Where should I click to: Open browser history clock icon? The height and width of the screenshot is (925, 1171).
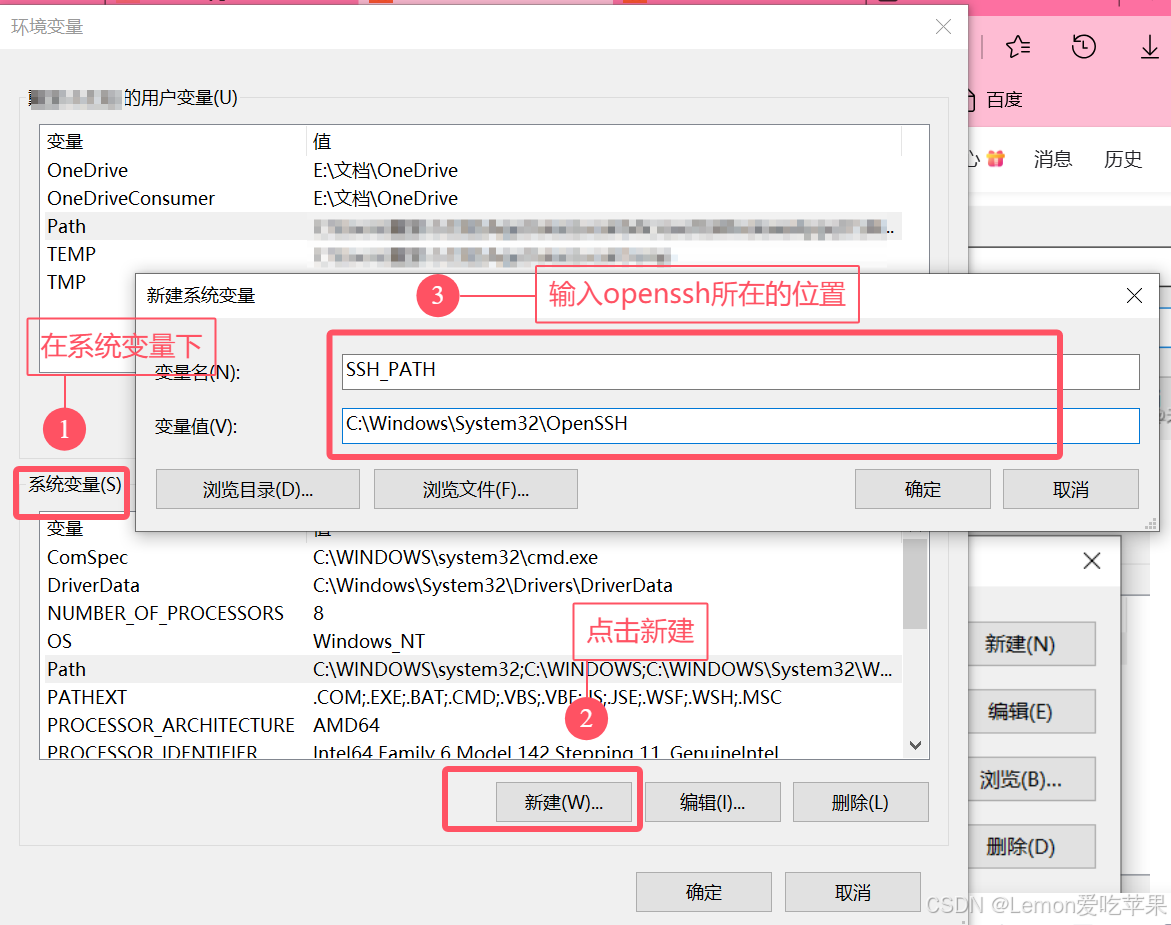point(1083,46)
